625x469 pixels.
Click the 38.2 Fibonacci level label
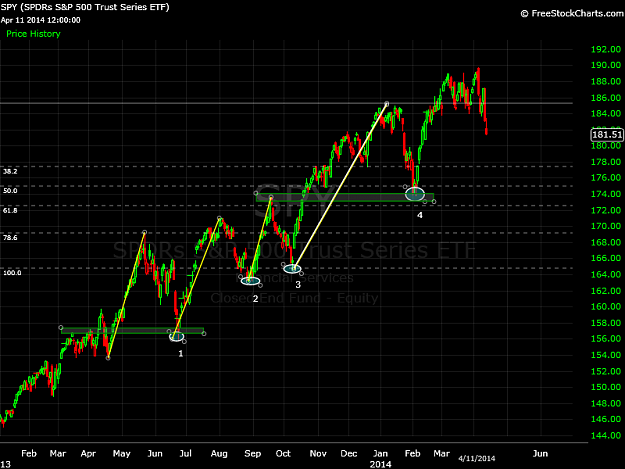click(10, 171)
